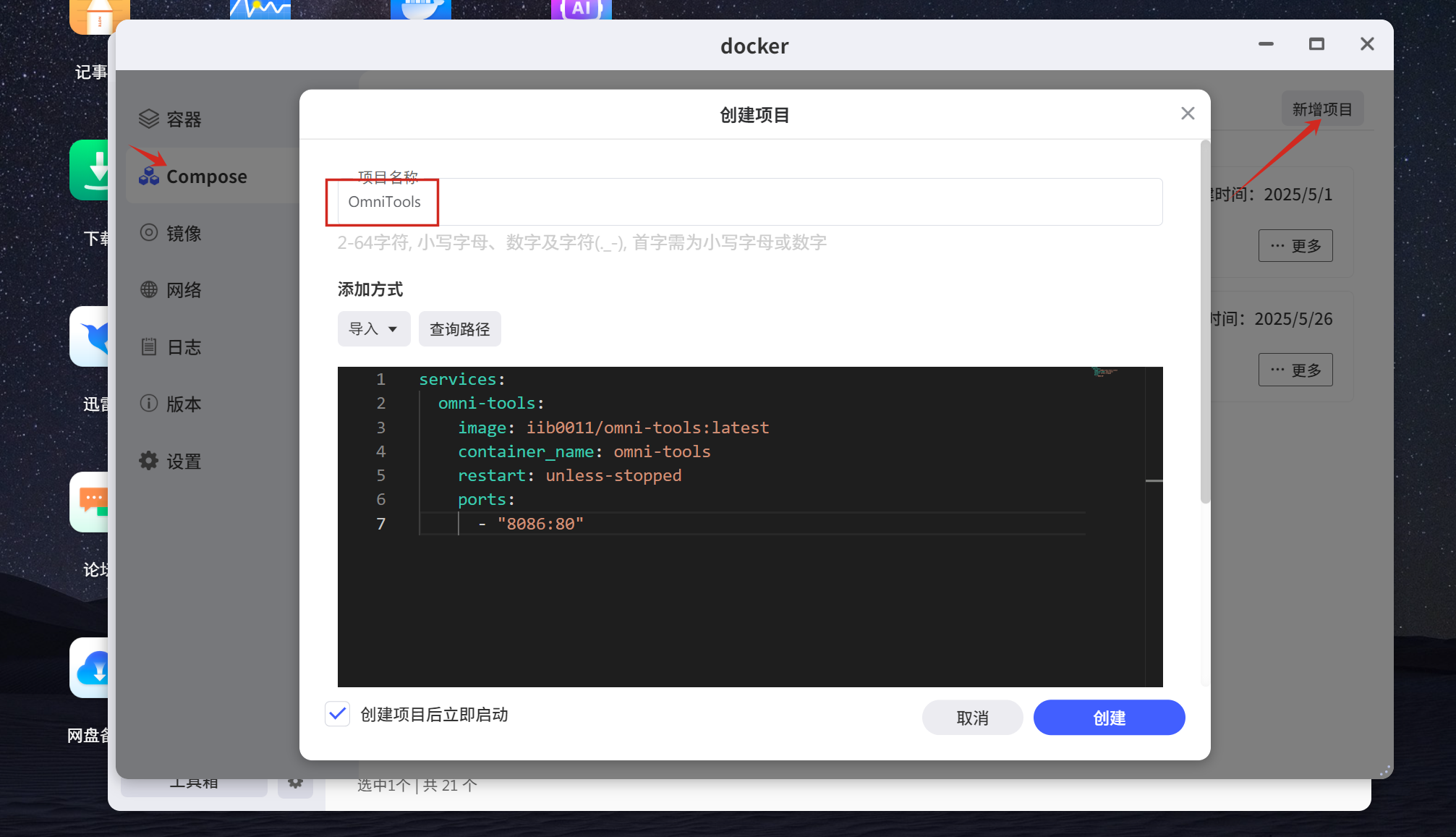The image size is (1456, 837).
Task: Close the create project dialog with X
Action: 1187,114
